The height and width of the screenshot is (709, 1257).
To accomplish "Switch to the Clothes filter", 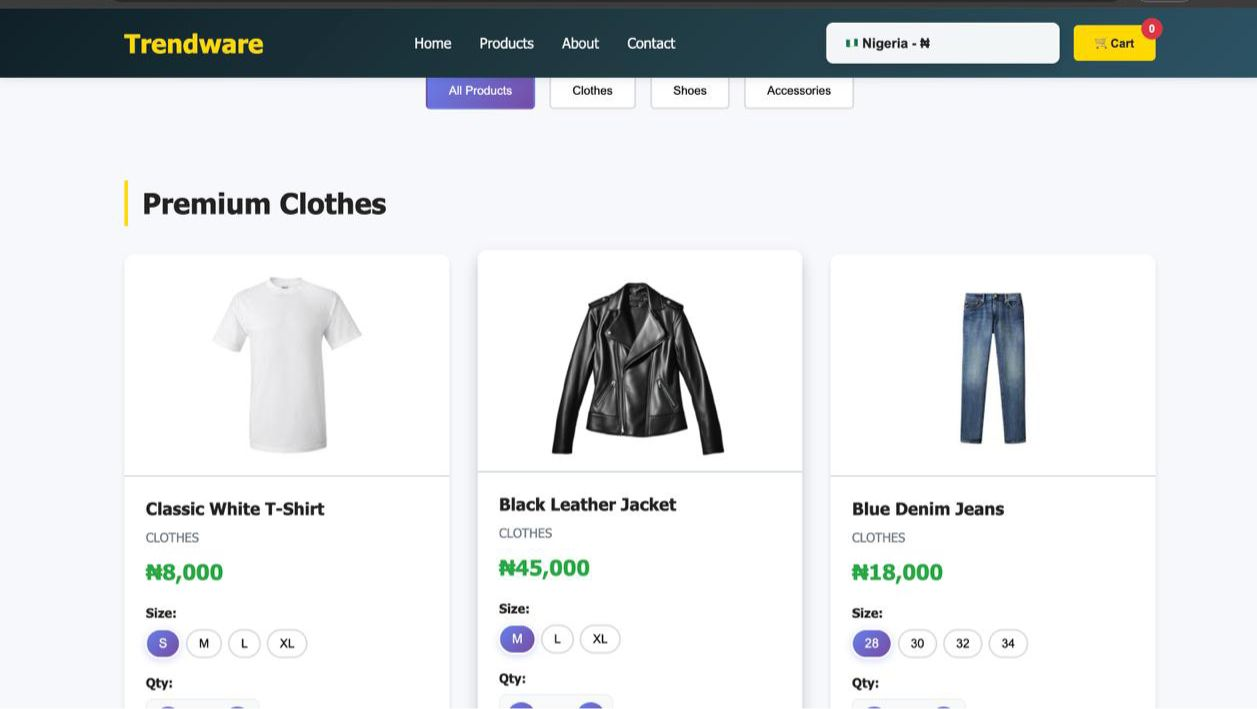I will [592, 90].
